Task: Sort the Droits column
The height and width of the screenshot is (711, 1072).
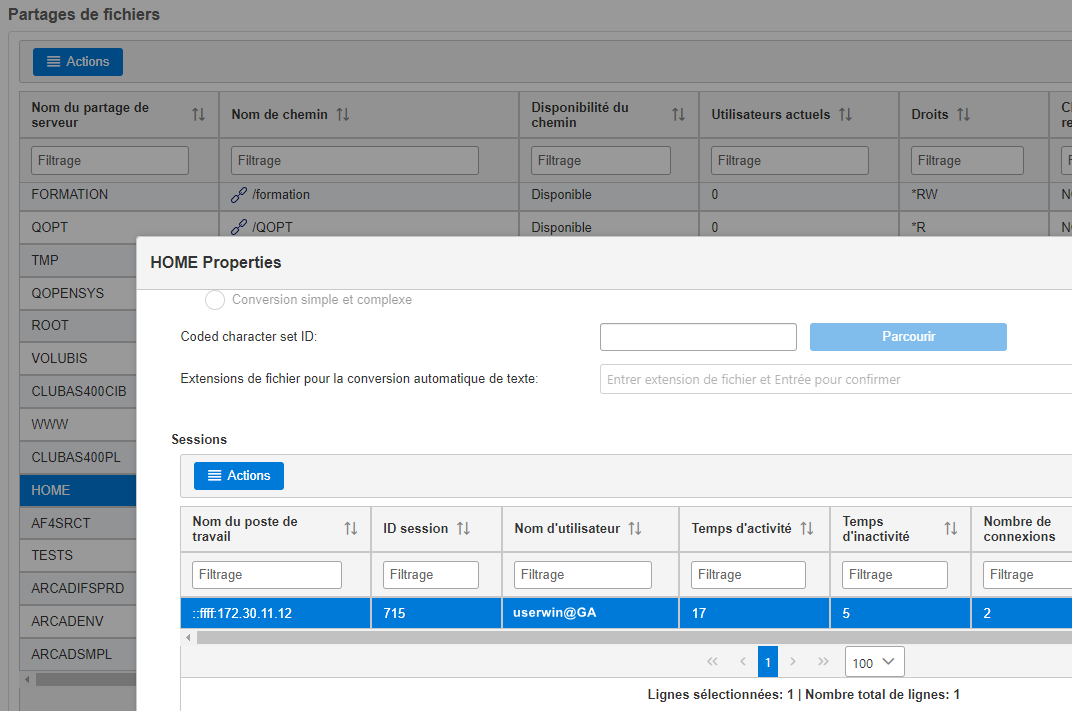Action: point(963,115)
